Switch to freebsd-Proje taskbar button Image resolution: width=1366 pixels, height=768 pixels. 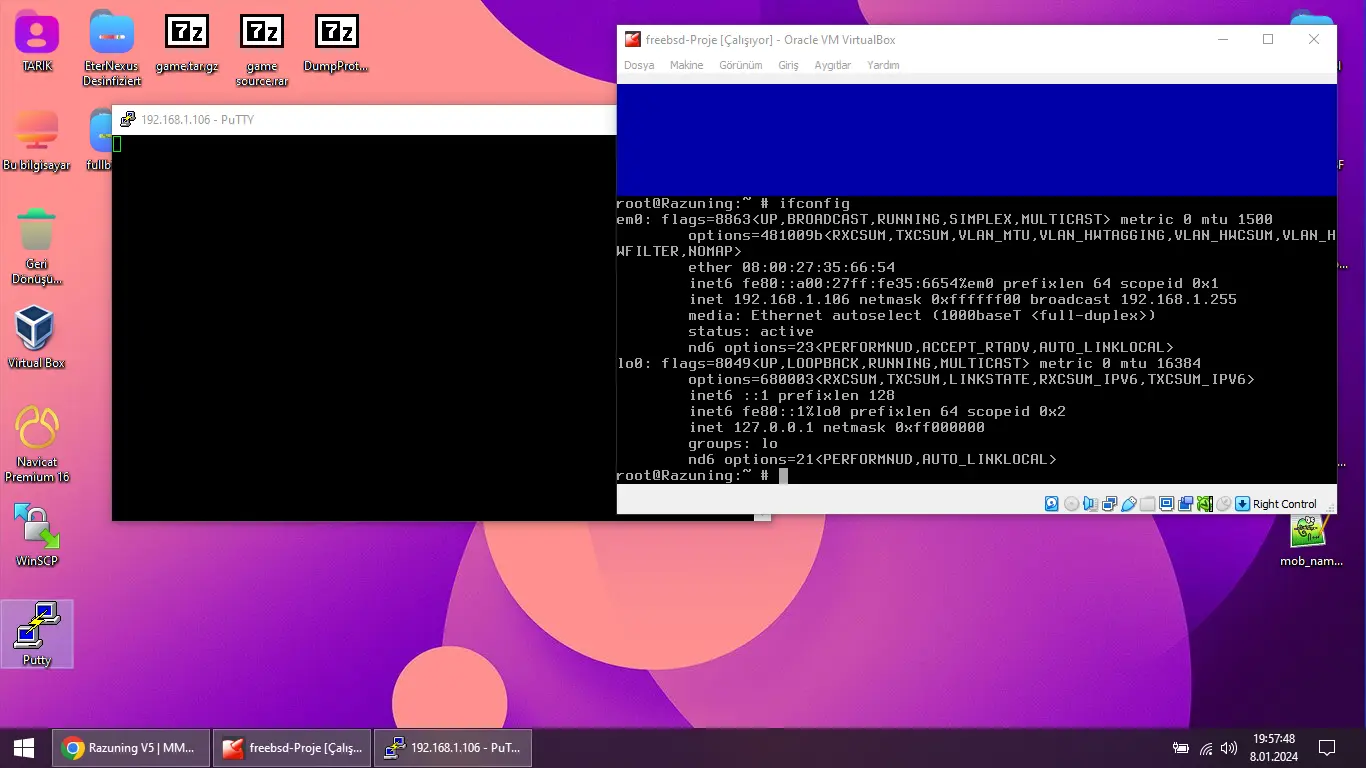point(292,747)
